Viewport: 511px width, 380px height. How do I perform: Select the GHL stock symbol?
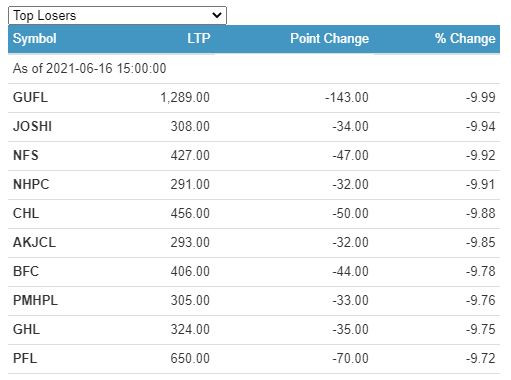(26, 330)
